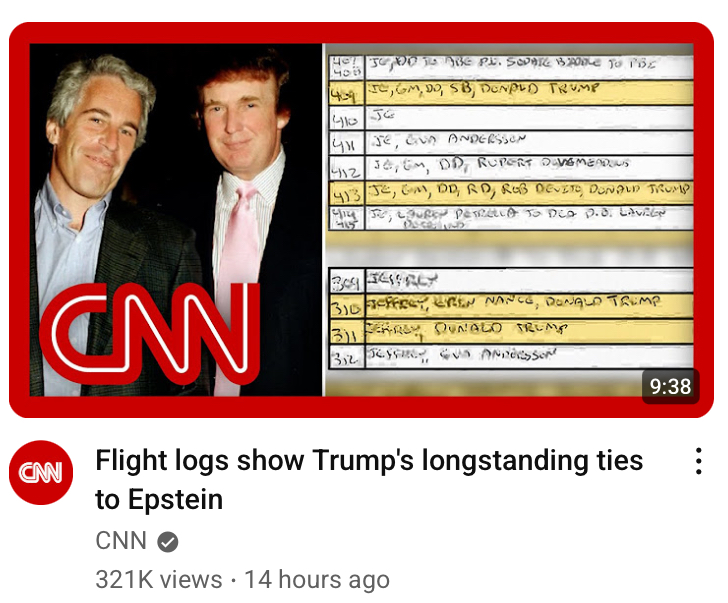Click flight log row 412 with Rupert
This screenshot has height=603, width=728.
pyautogui.click(x=511, y=168)
